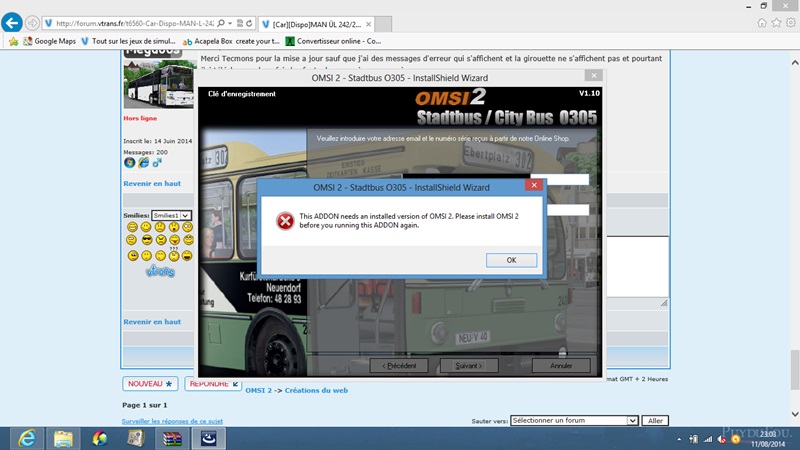Click inside the quick reply text area
This screenshot has width=800, height=450.
[x=638, y=266]
